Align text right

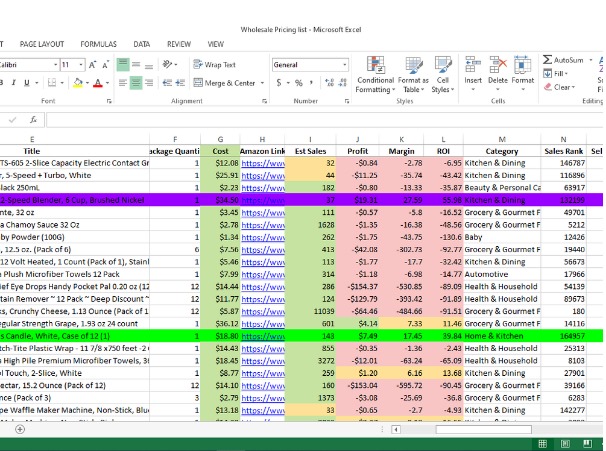point(149,83)
